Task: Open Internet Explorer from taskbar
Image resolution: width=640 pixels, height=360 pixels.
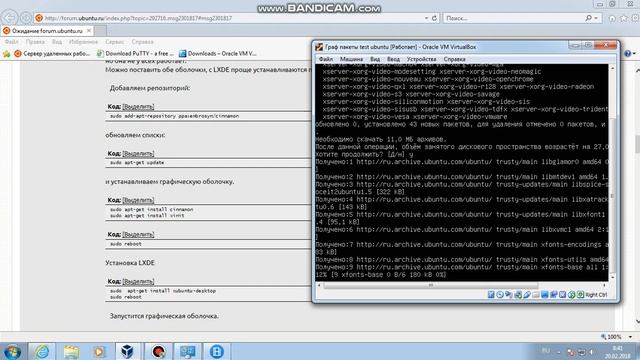Action: click(42, 351)
